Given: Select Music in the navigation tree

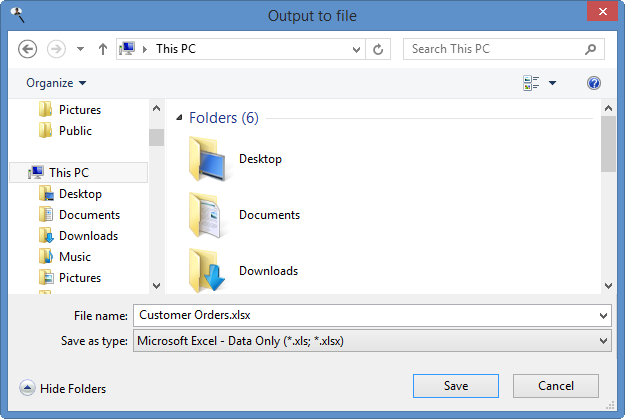Looking at the screenshot, I should tap(74, 257).
